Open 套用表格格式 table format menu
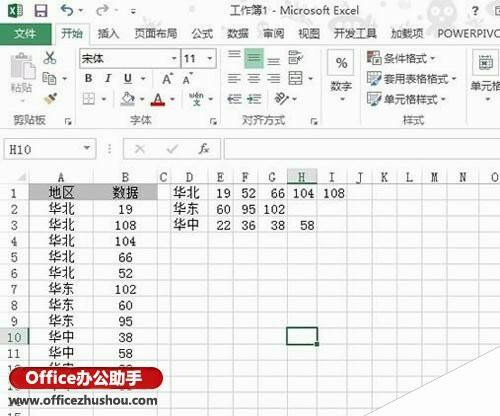The height and width of the screenshot is (416, 500). tap(411, 79)
